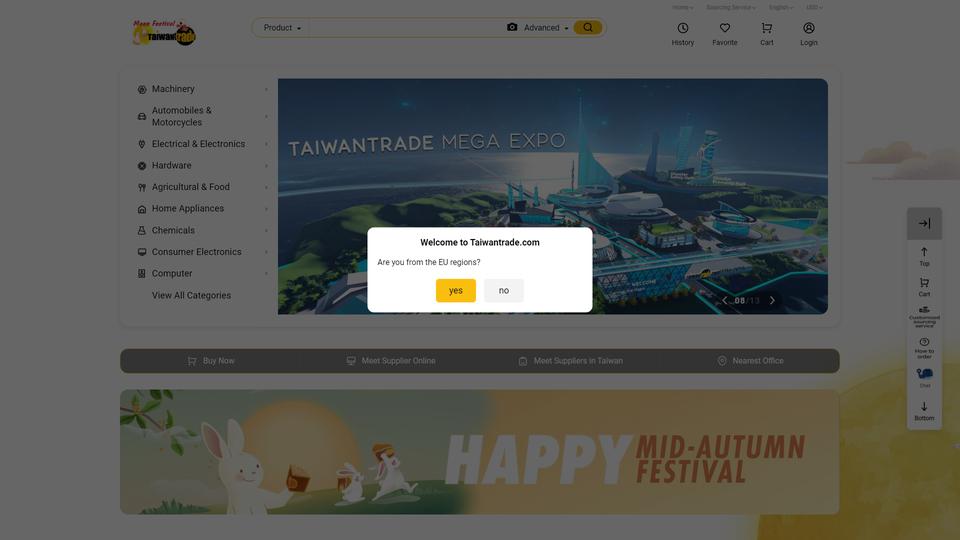Jump to Top using sidebar arrow
This screenshot has width=960, height=540.
924,256
